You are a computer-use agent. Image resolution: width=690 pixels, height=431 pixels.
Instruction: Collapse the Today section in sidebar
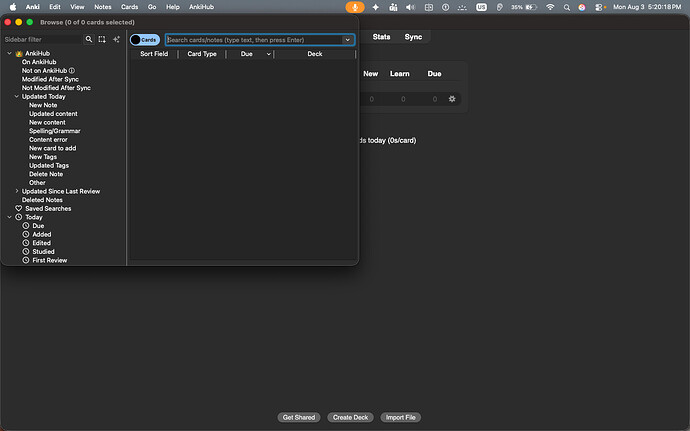(x=9, y=217)
